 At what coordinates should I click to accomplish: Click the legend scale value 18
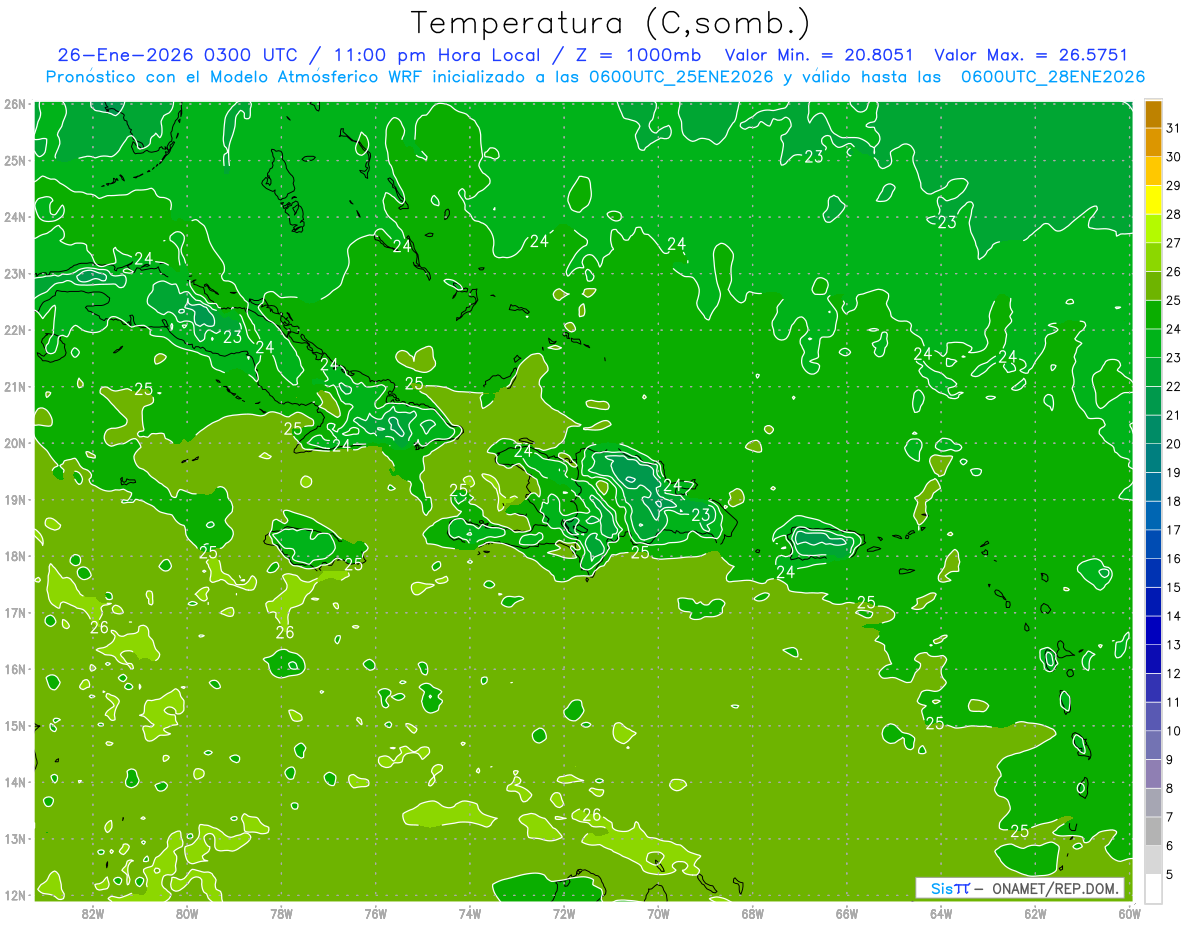[1174, 501]
